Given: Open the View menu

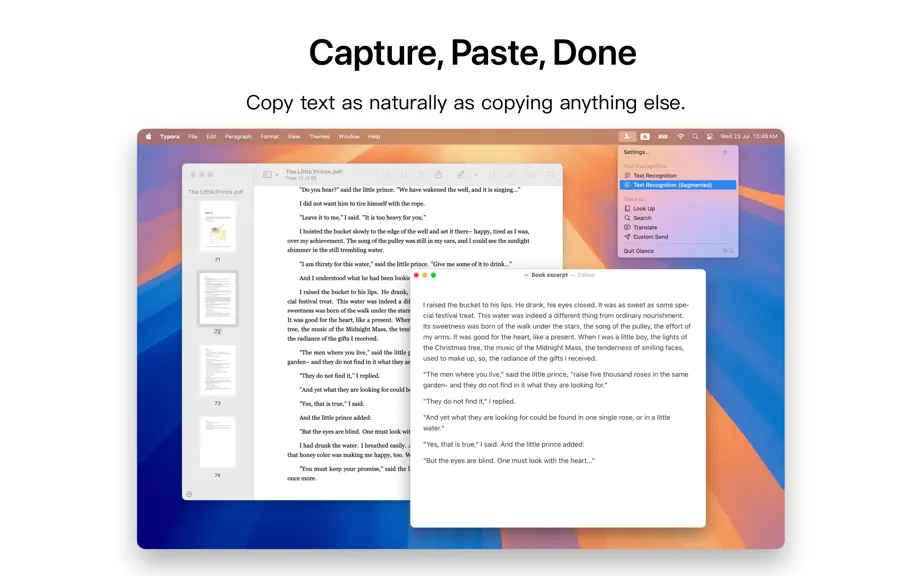Looking at the screenshot, I should tap(294, 136).
